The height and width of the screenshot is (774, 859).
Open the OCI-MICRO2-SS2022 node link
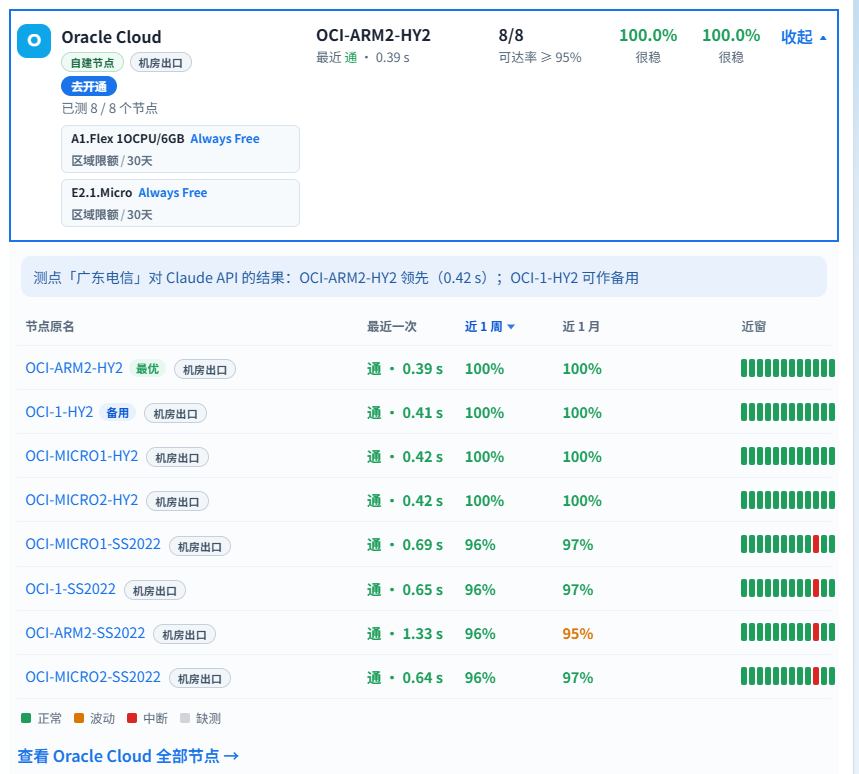[x=93, y=677]
